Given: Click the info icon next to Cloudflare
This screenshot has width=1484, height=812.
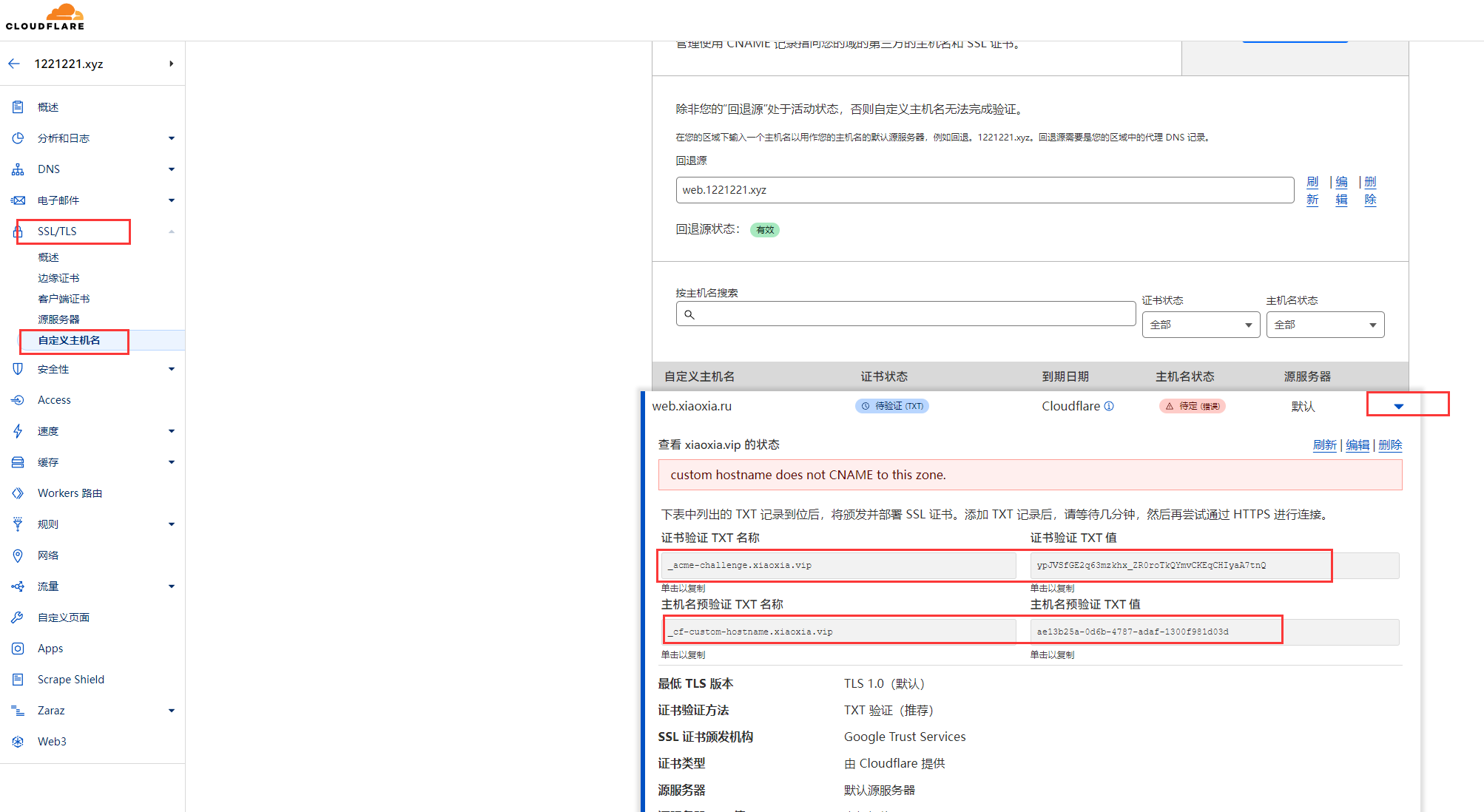Looking at the screenshot, I should 1109,406.
